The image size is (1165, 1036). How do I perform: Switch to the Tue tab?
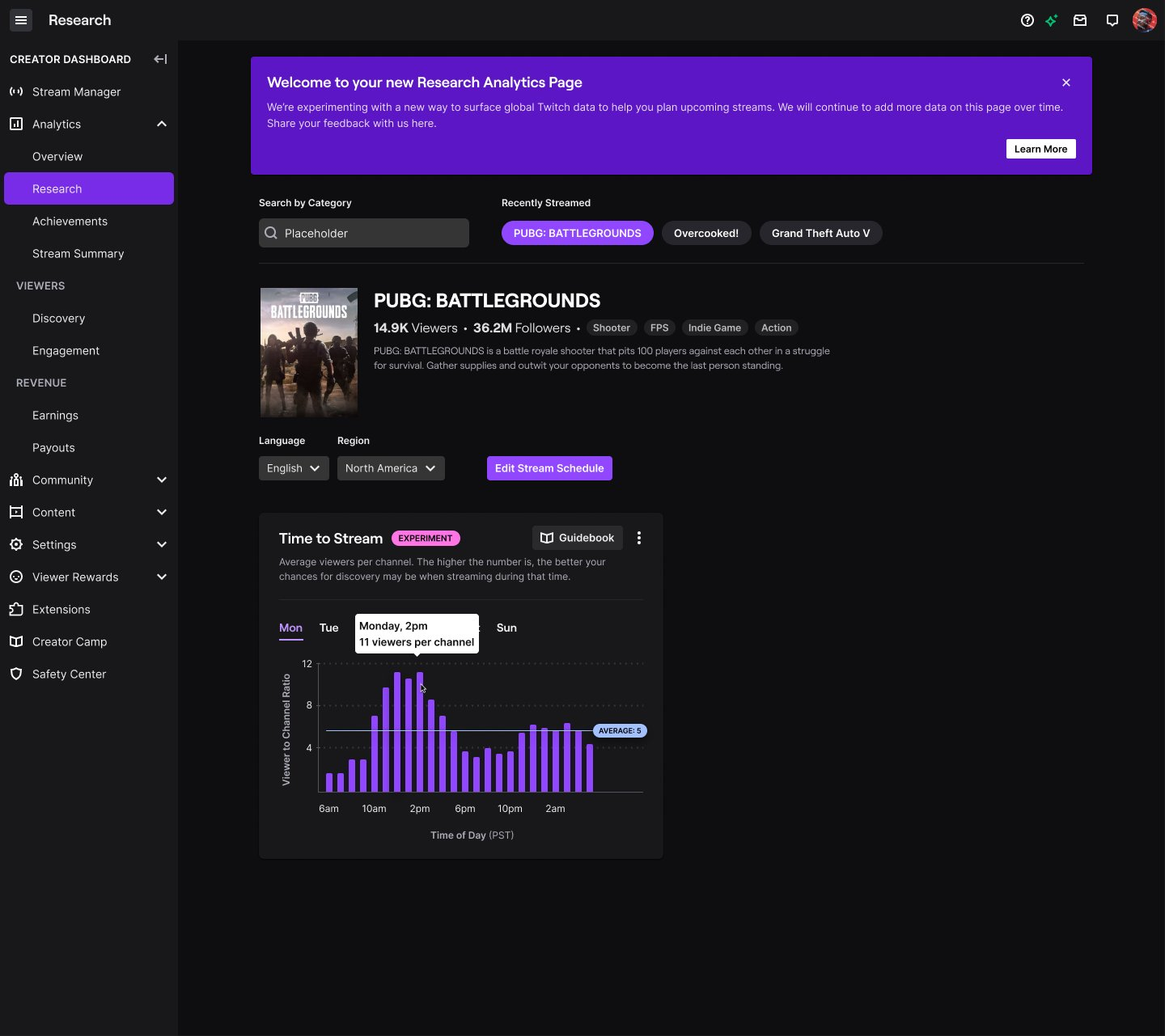[x=329, y=628]
